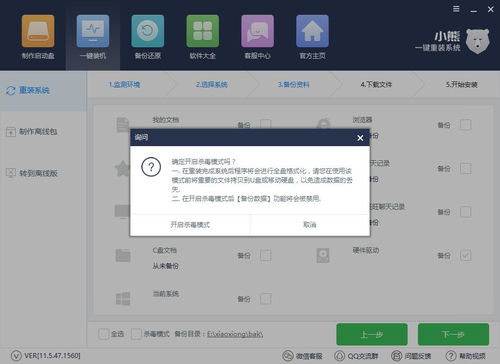Tick the 我的文档 backup checkbox
Image resolution: width=500 pixels, height=364 pixels.
pyautogui.click(x=266, y=125)
